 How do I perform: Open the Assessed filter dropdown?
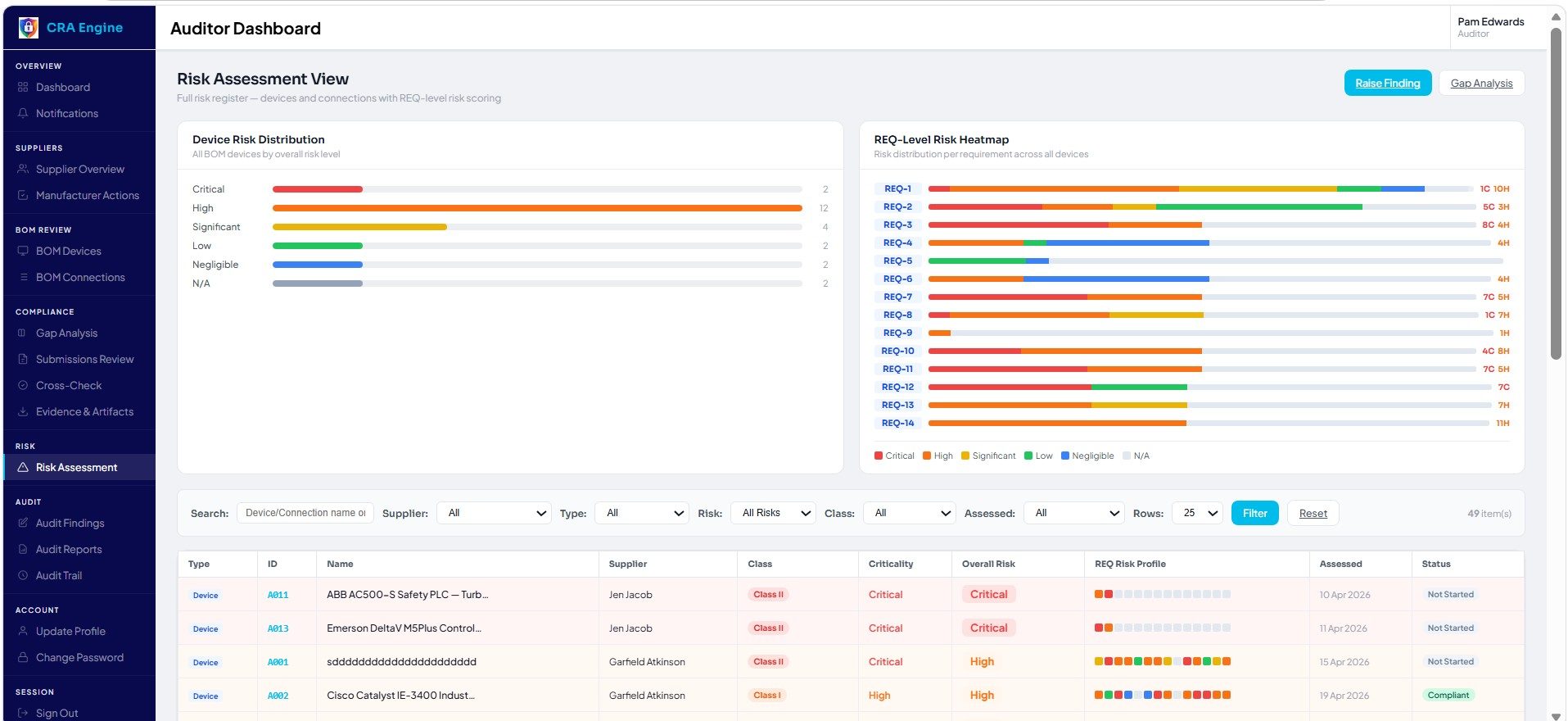(x=1074, y=514)
